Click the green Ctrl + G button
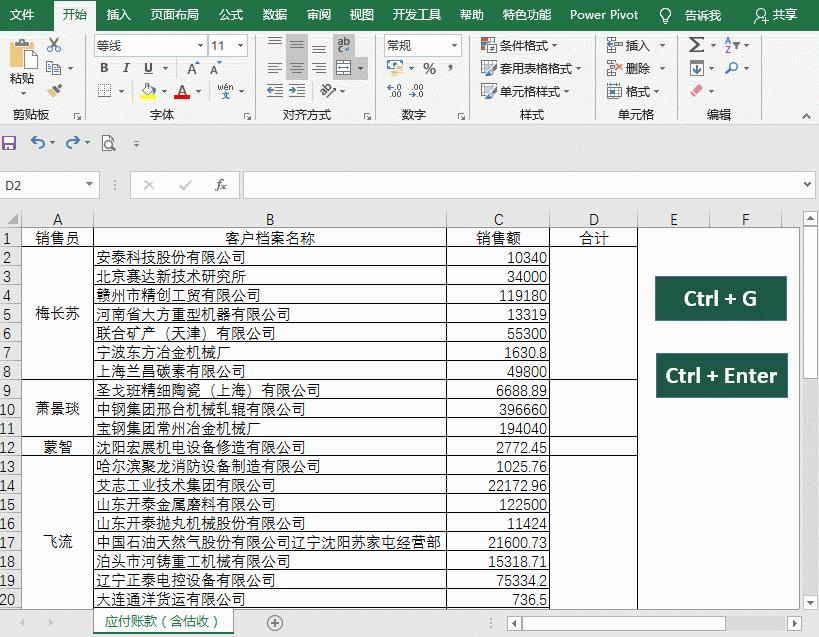The image size is (819, 637). pyautogui.click(x=721, y=298)
